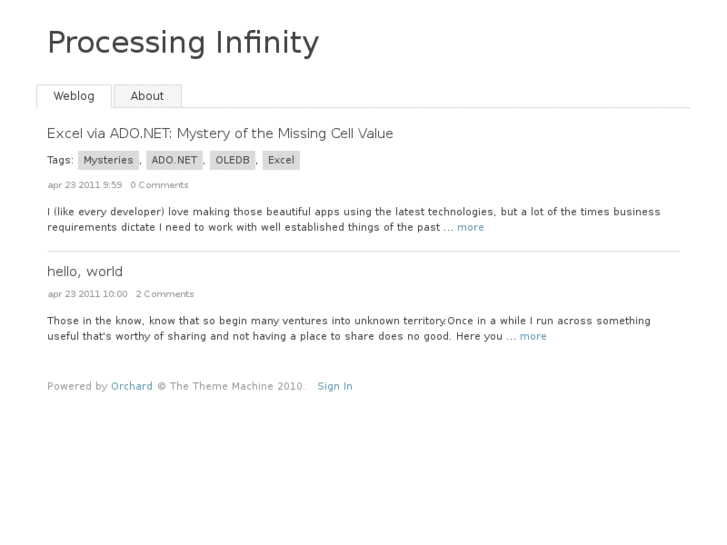Image resolution: width=727 pixels, height=545 pixels.
Task: Click the apr 23 2011 9:59 date
Action: (85, 185)
